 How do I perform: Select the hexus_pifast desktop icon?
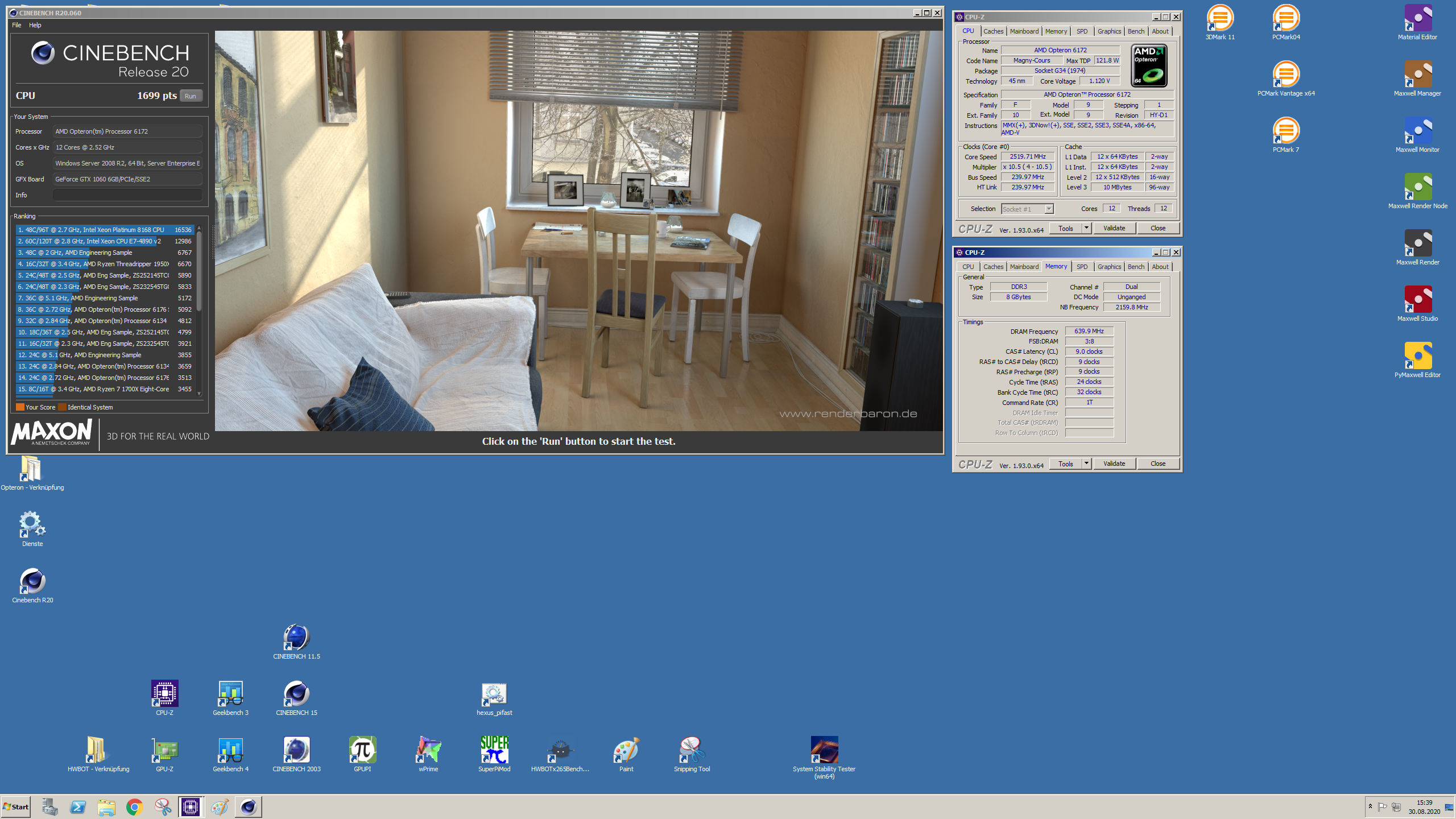[x=494, y=698]
